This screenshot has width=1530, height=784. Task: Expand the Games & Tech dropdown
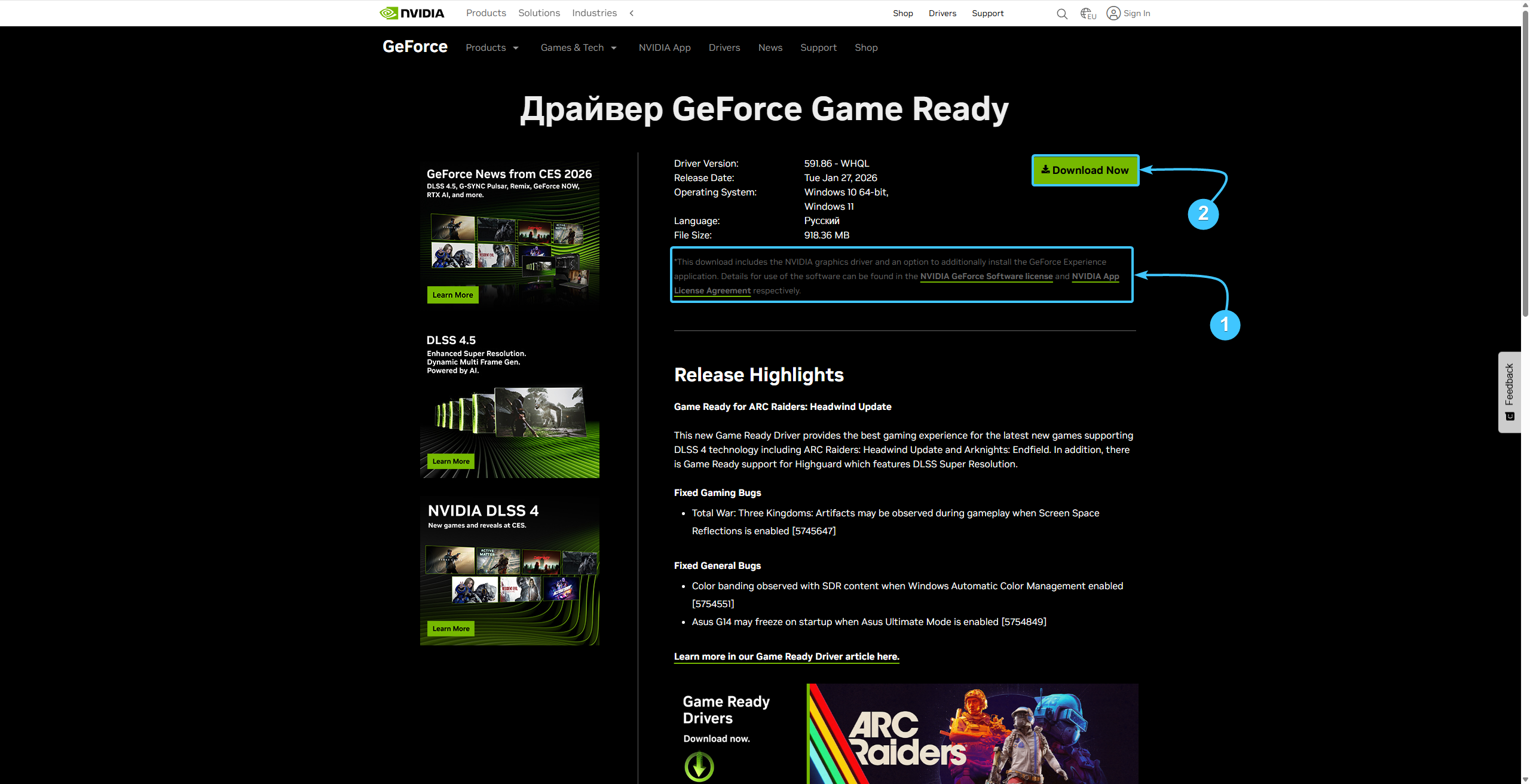click(578, 48)
